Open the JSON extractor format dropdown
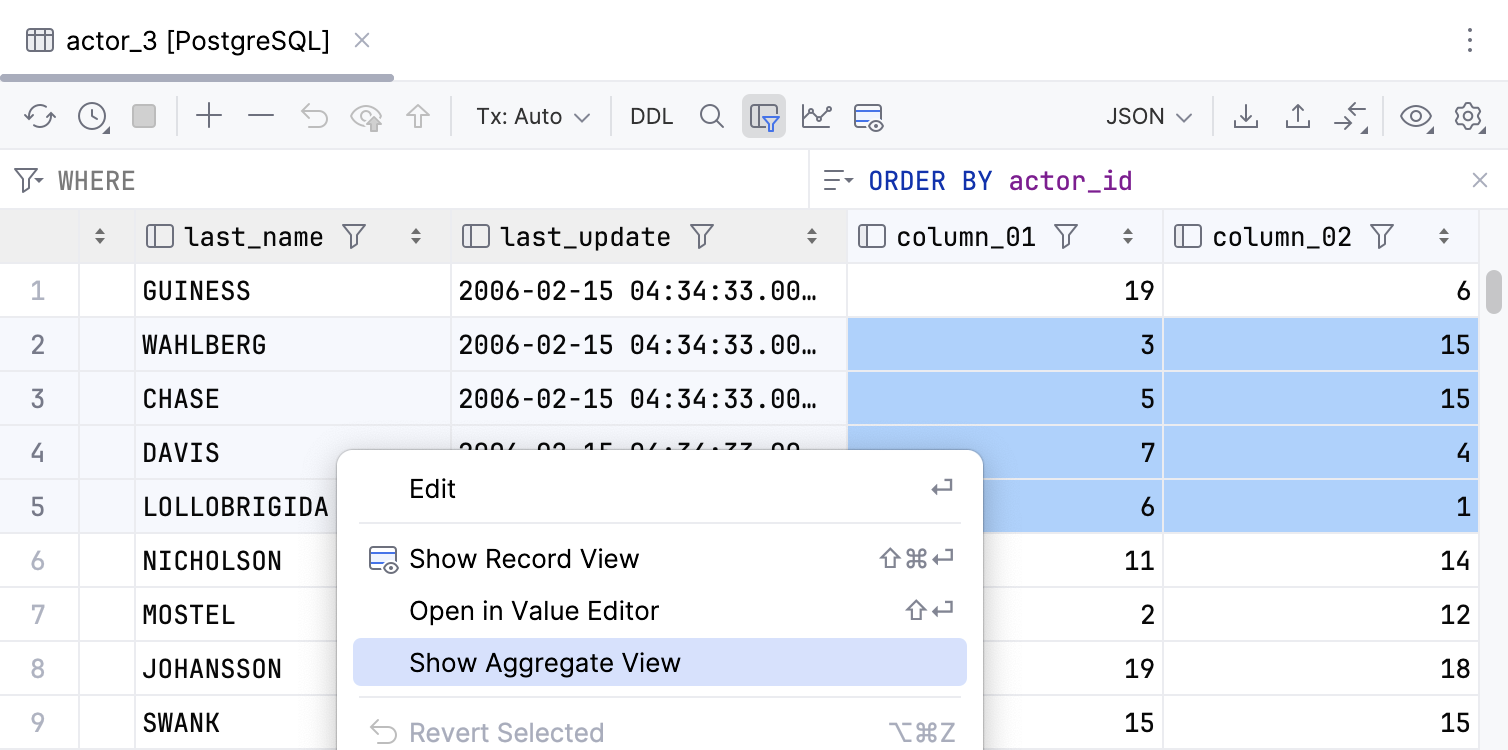This screenshot has height=750, width=1508. click(x=1148, y=116)
